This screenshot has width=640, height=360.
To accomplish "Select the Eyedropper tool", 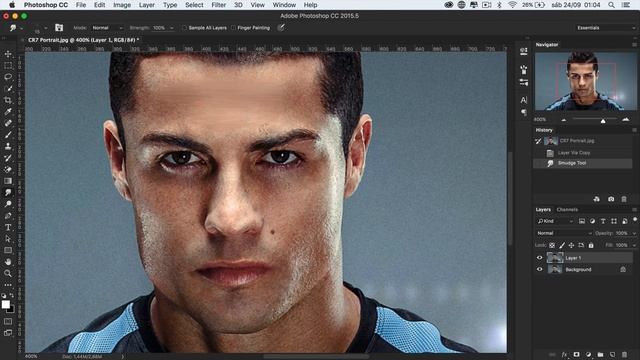I will pyautogui.click(x=8, y=111).
